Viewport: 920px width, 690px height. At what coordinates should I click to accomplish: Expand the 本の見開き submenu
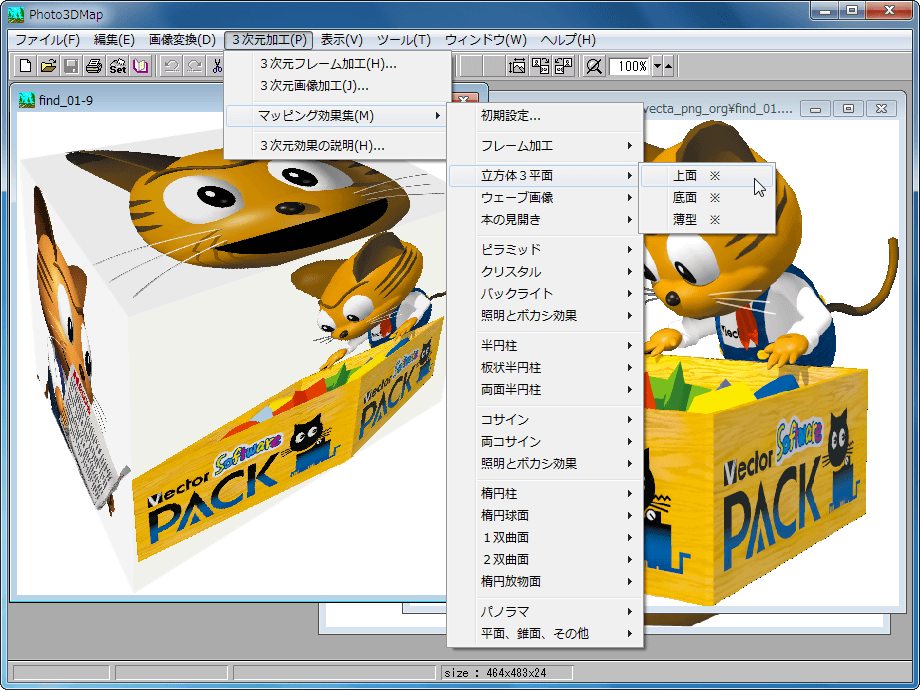[545, 219]
